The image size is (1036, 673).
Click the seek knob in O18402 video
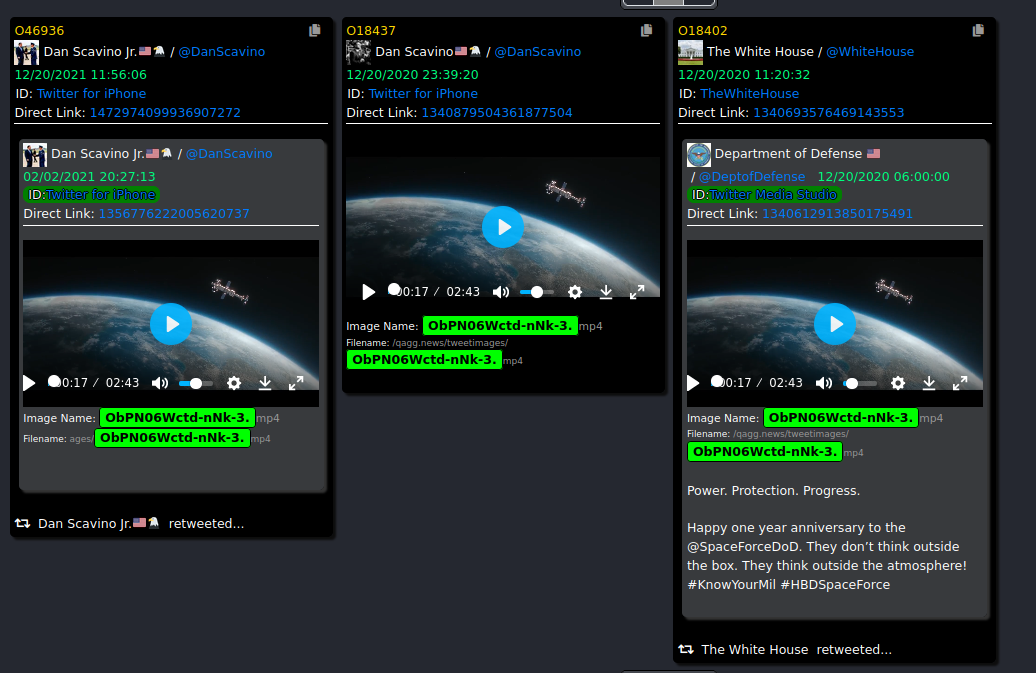point(717,381)
